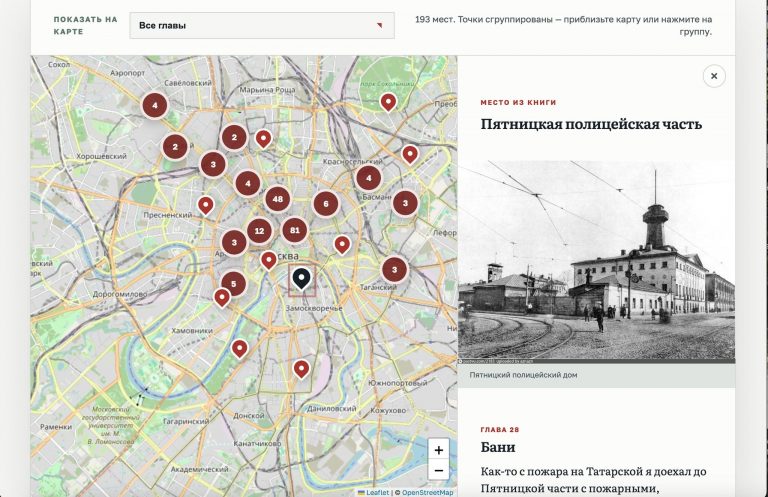Click the 'Показать на карте' label

point(86,25)
